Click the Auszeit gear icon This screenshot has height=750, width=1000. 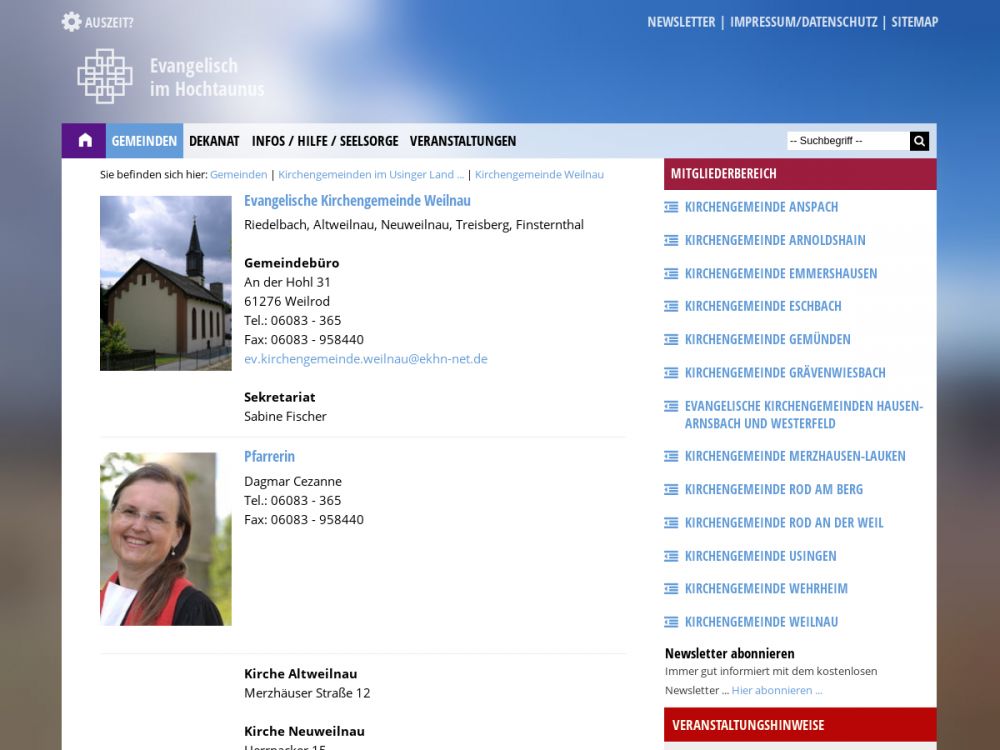(x=71, y=22)
